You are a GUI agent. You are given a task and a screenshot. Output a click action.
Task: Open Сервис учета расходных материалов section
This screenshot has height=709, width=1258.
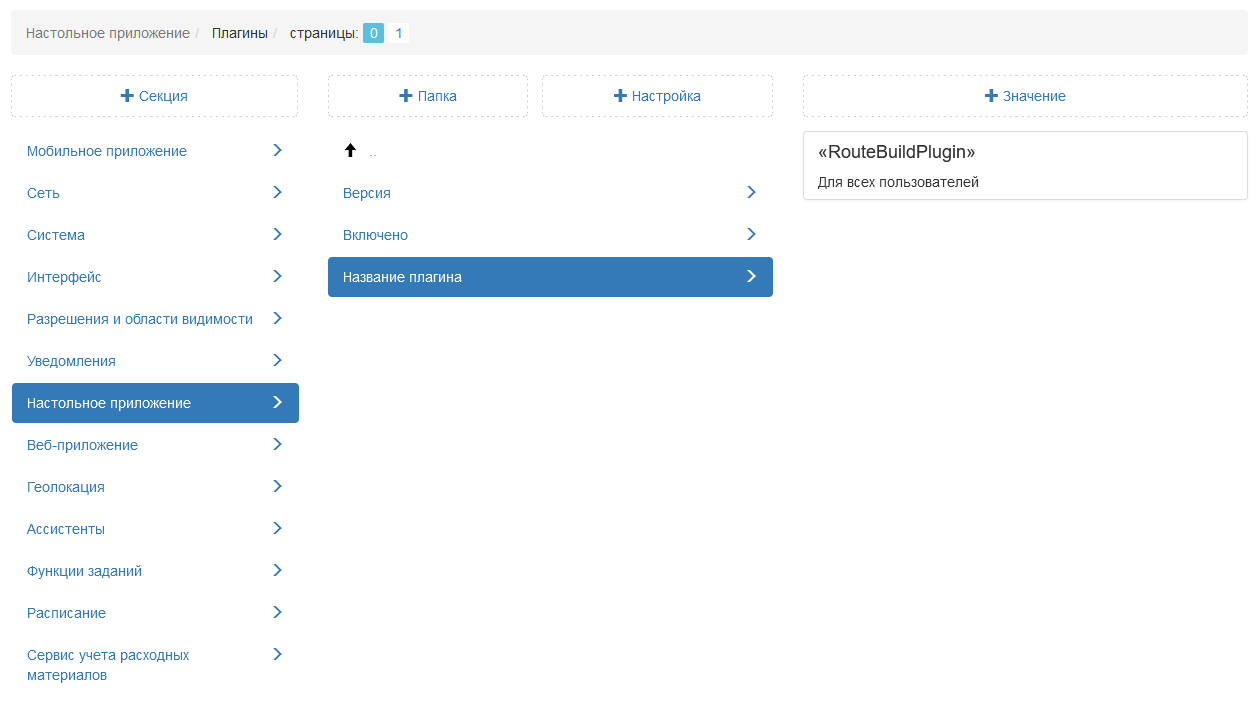click(108, 665)
